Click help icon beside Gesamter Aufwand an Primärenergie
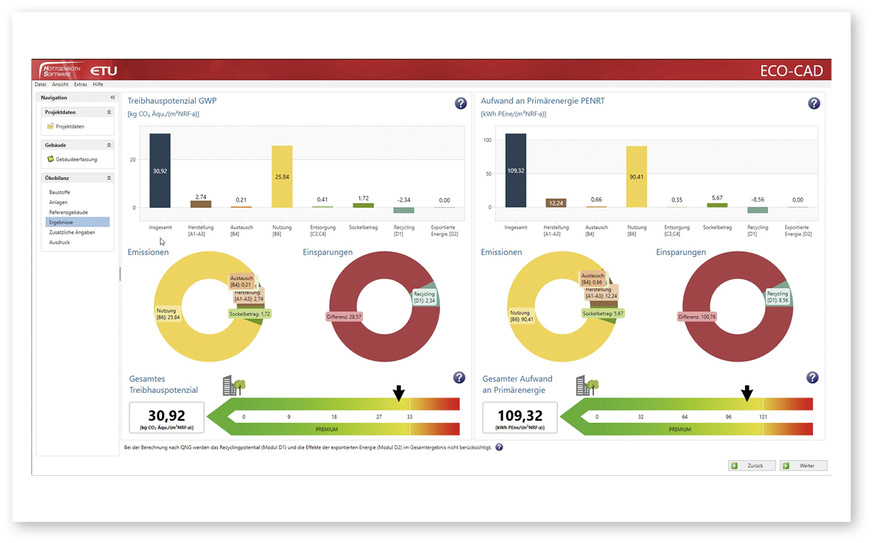This screenshot has width=872, height=543. pos(813,377)
